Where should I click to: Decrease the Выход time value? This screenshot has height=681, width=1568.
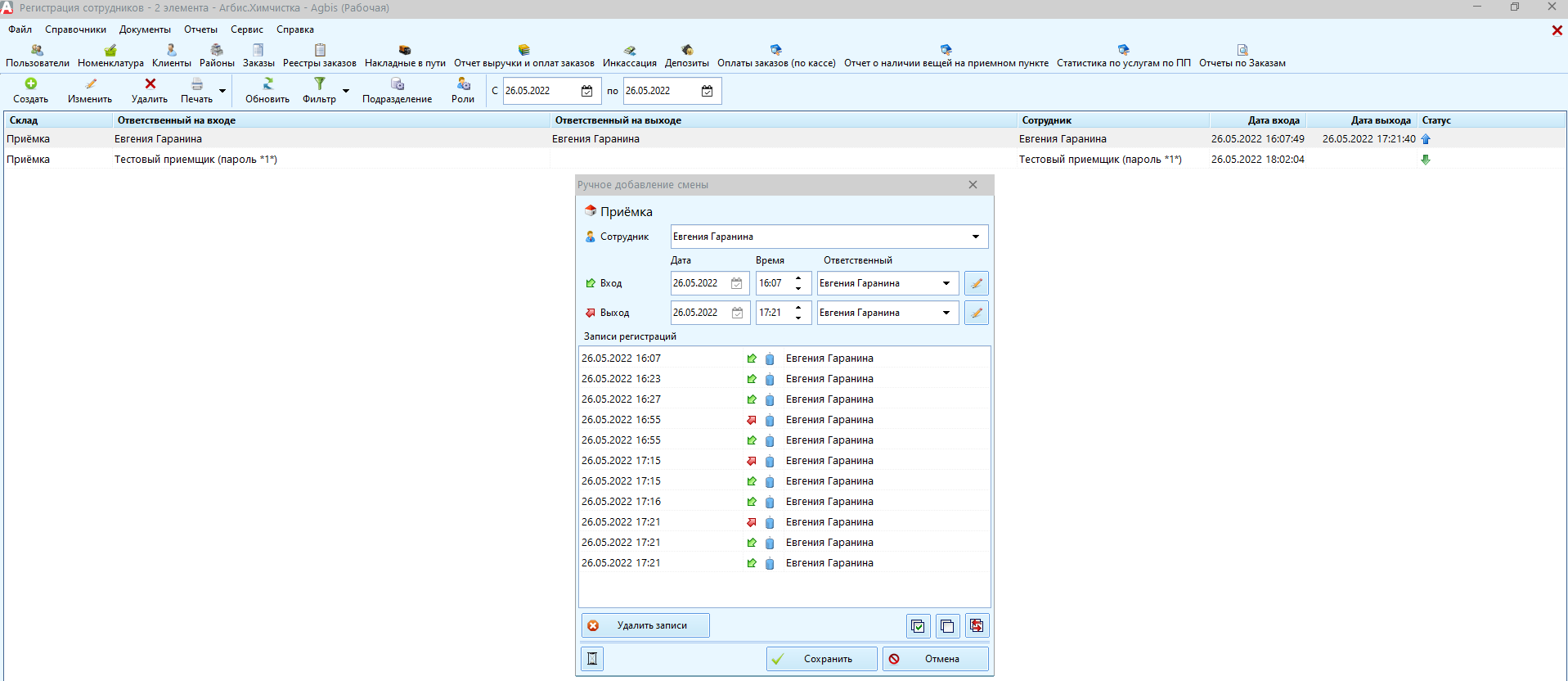point(799,318)
